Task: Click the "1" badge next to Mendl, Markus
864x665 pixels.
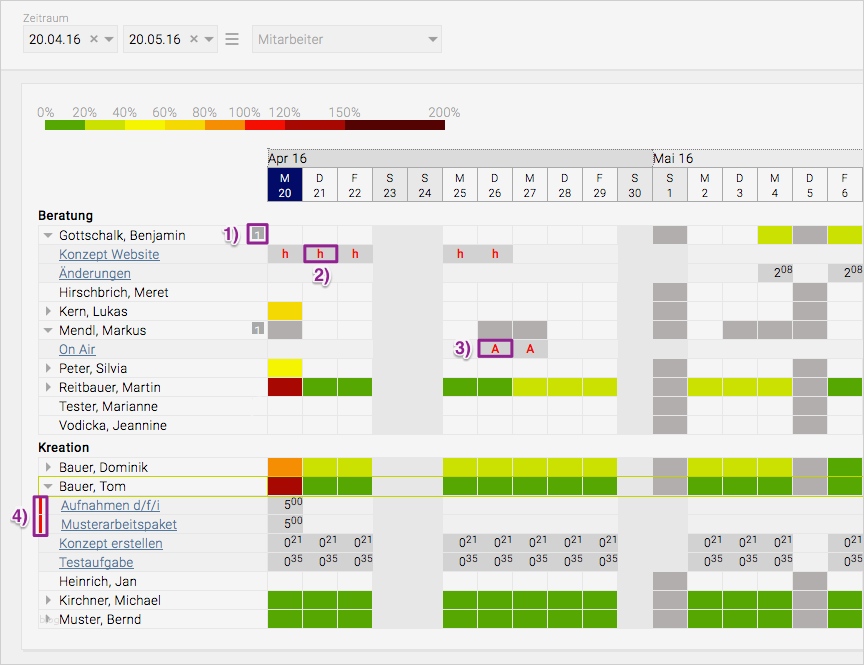Action: point(258,330)
